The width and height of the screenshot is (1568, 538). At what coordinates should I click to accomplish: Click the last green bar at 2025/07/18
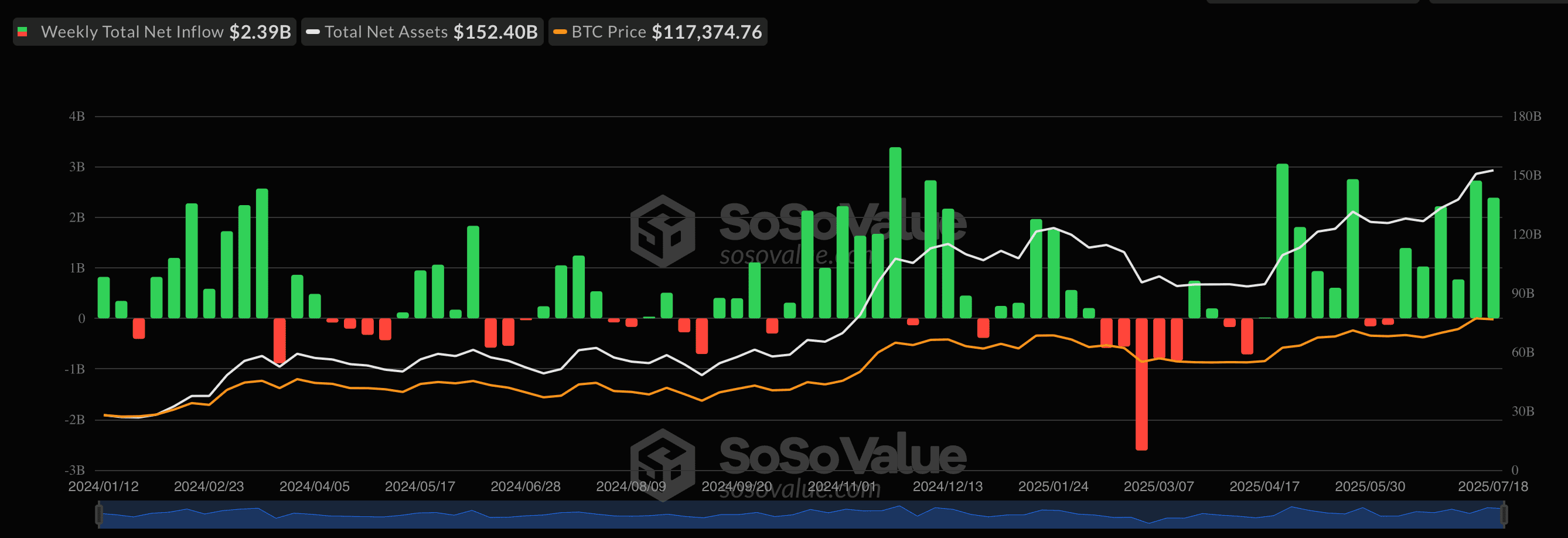[x=1493, y=258]
